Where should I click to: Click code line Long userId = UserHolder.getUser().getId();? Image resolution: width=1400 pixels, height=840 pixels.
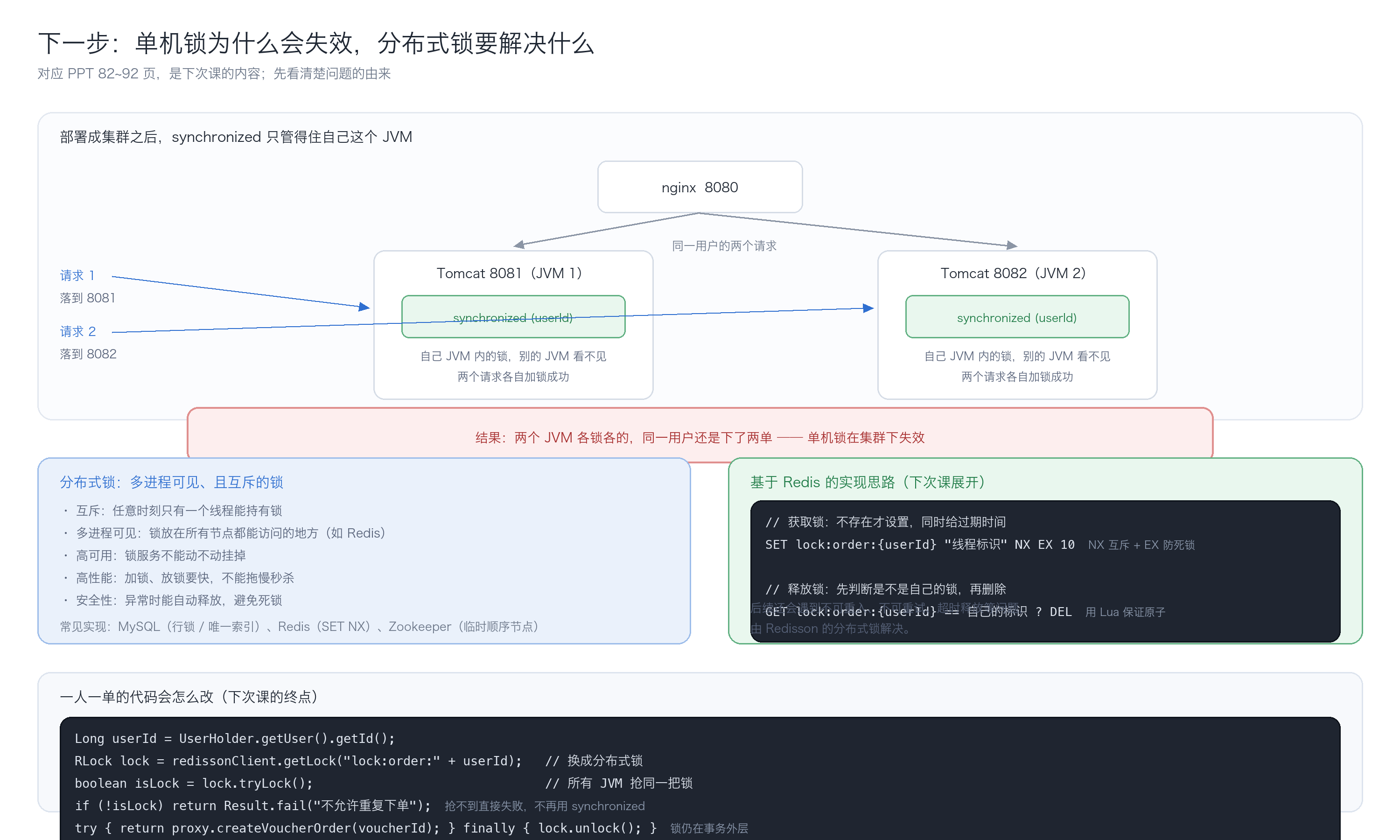click(x=234, y=739)
